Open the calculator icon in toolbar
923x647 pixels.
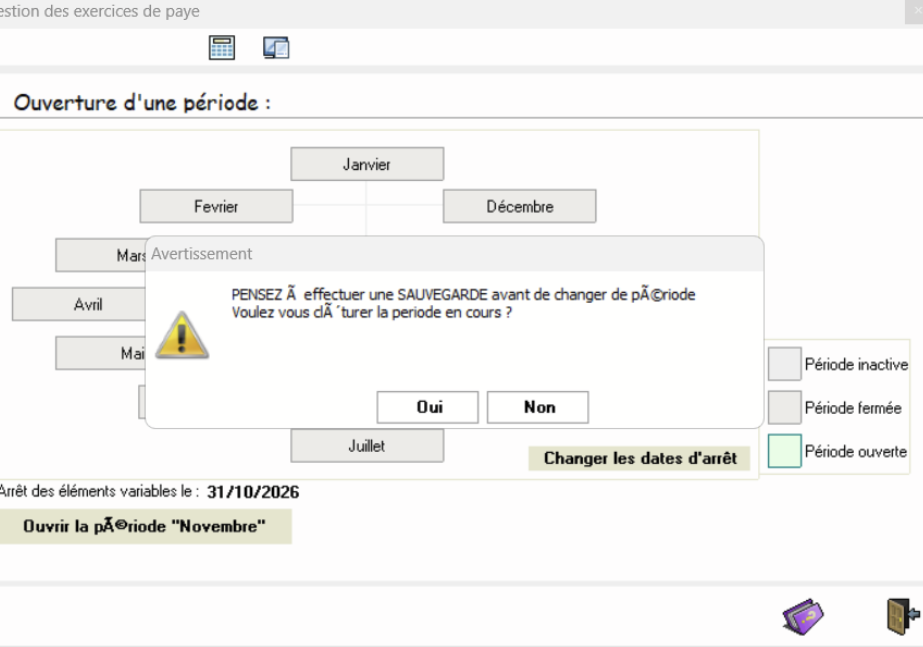click(x=222, y=48)
